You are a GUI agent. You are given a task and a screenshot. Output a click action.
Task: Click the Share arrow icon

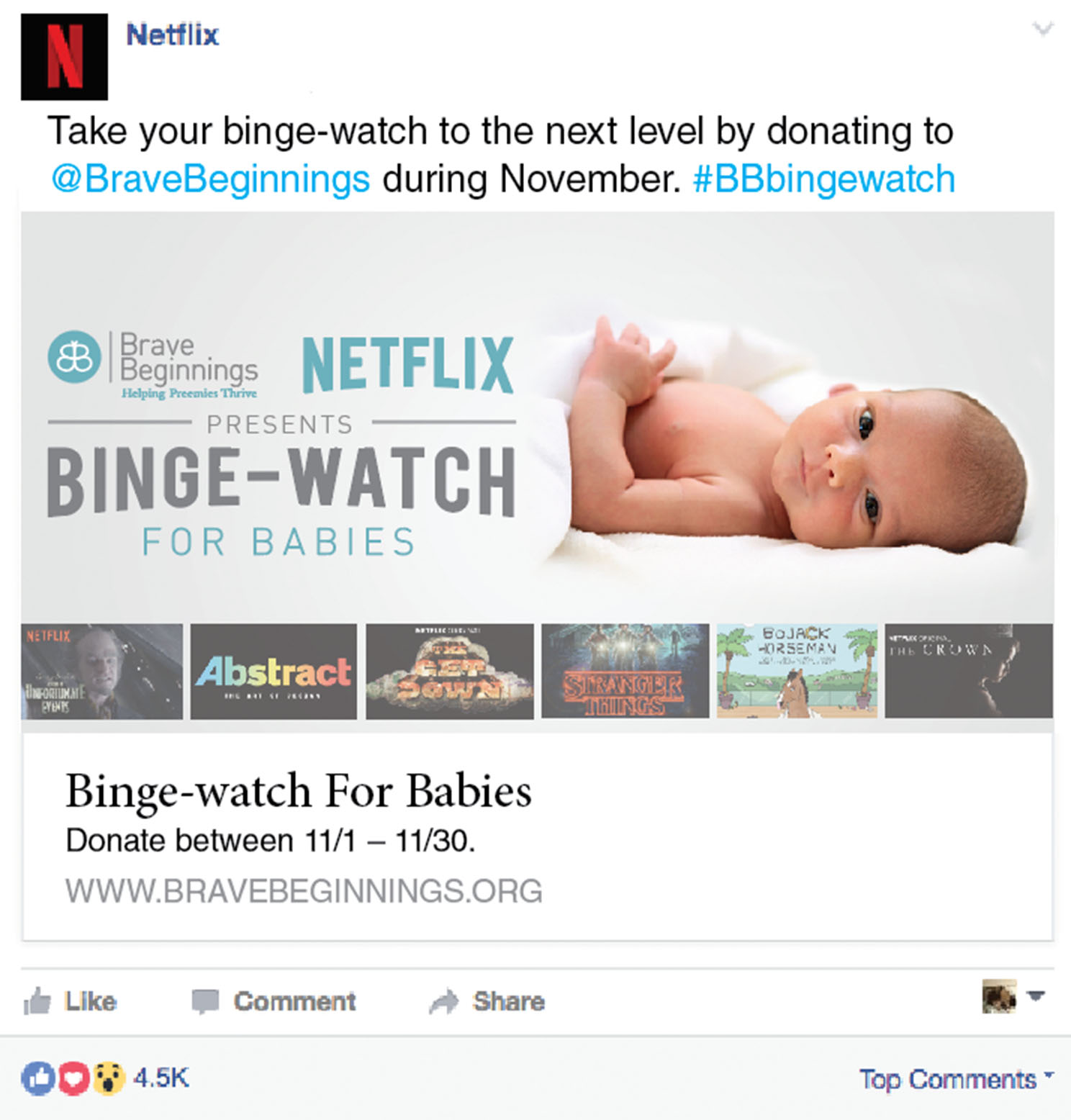[444, 1002]
